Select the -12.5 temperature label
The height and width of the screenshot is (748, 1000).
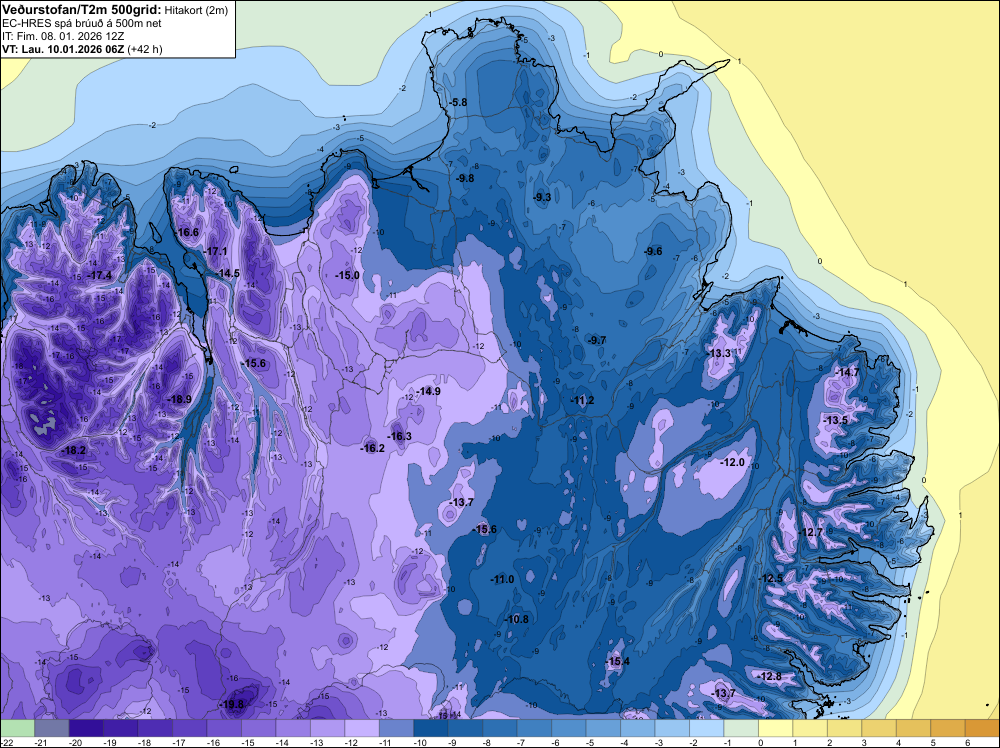(x=771, y=578)
